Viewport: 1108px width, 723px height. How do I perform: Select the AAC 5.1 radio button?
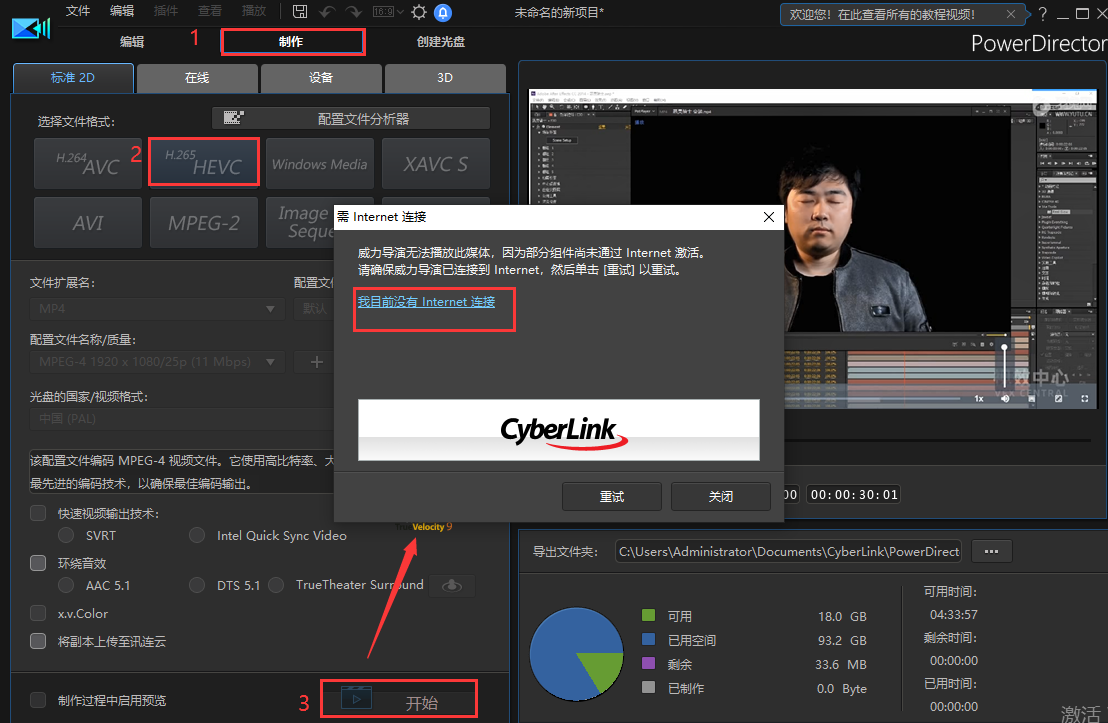click(x=66, y=585)
